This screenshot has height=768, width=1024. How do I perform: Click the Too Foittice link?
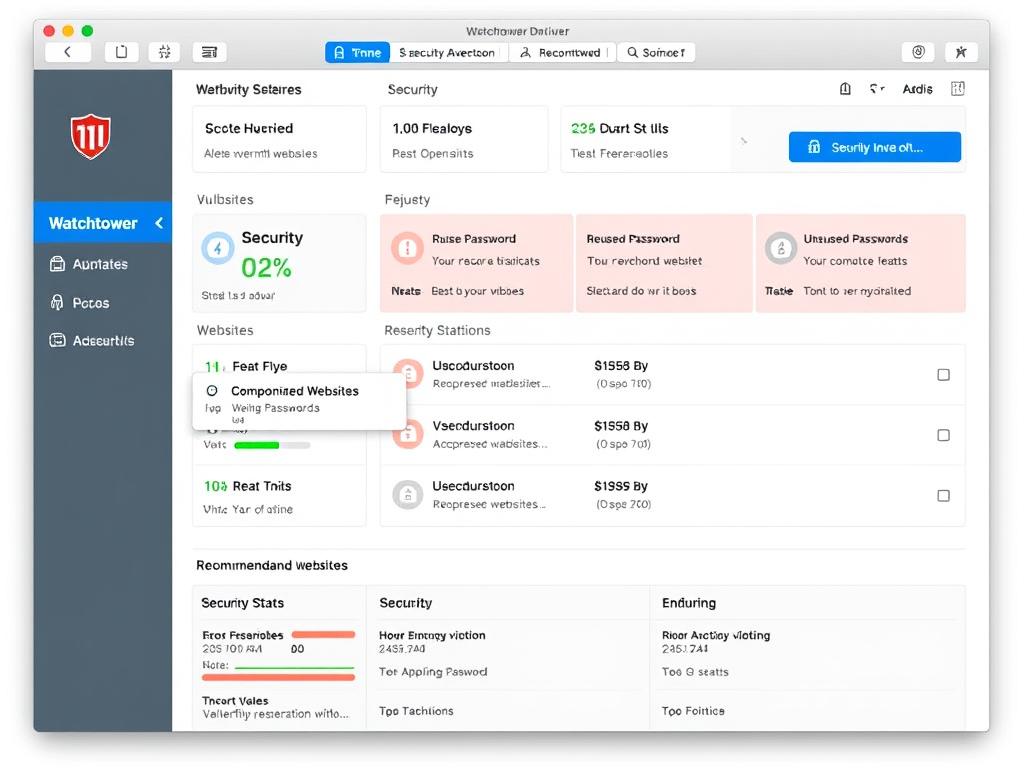(x=693, y=711)
